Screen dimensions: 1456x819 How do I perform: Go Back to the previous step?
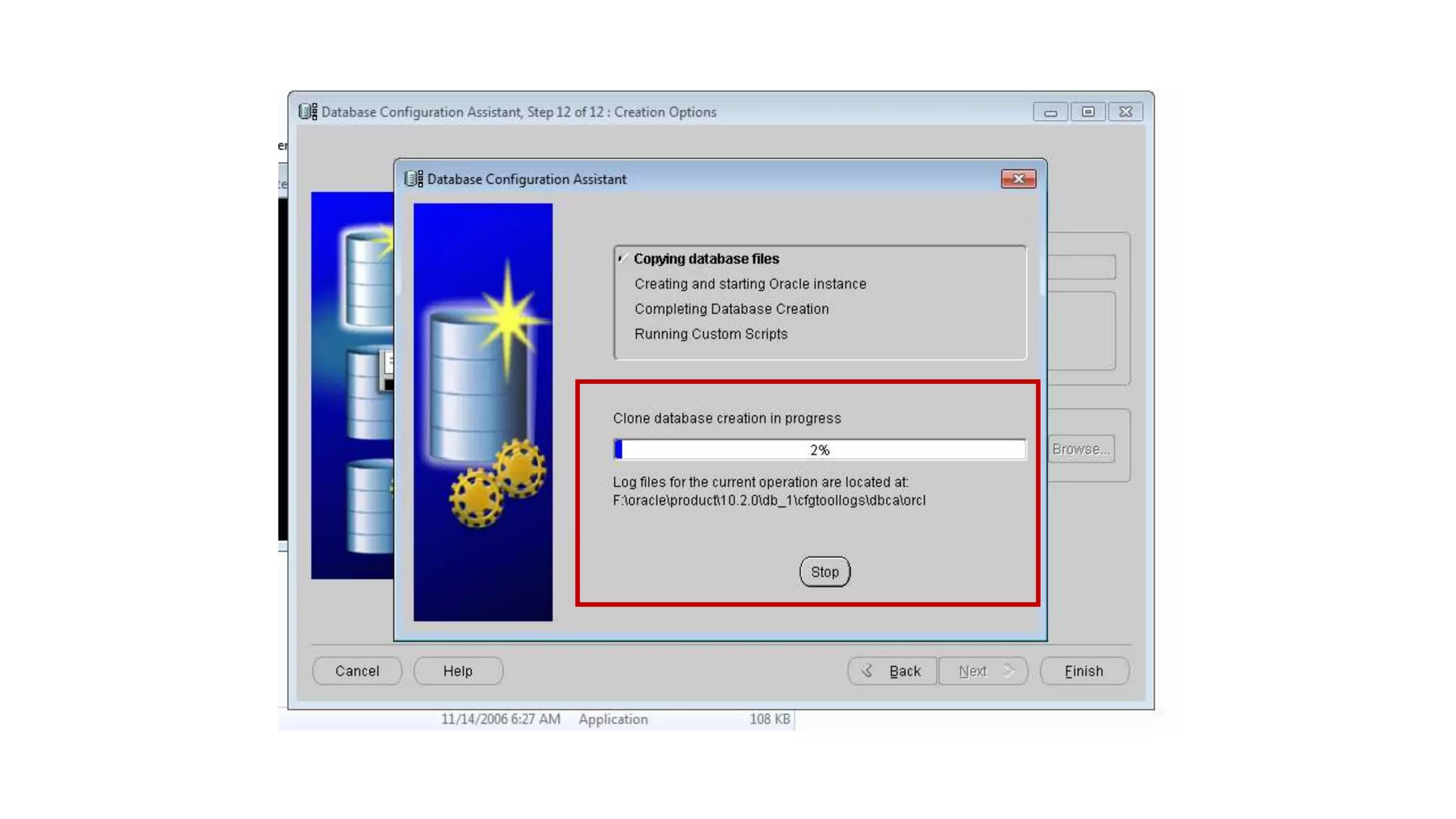coord(893,671)
